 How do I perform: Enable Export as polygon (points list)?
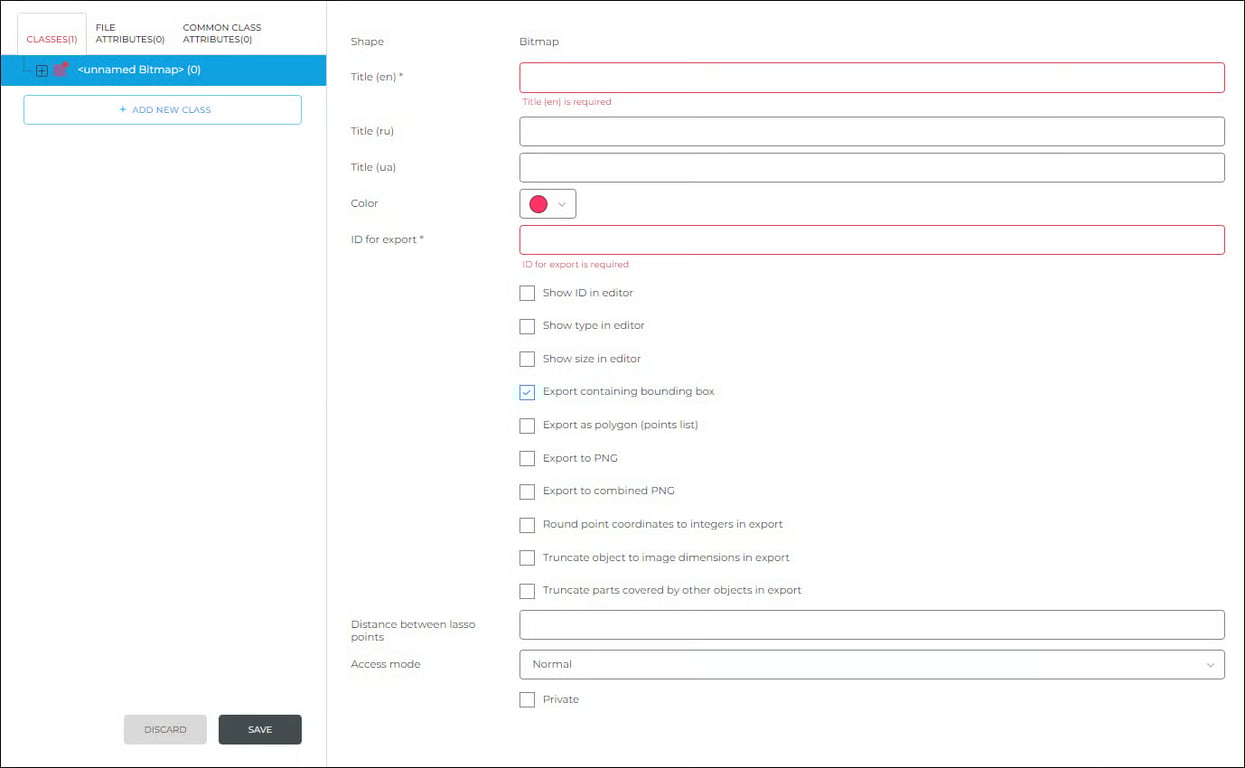click(x=527, y=425)
